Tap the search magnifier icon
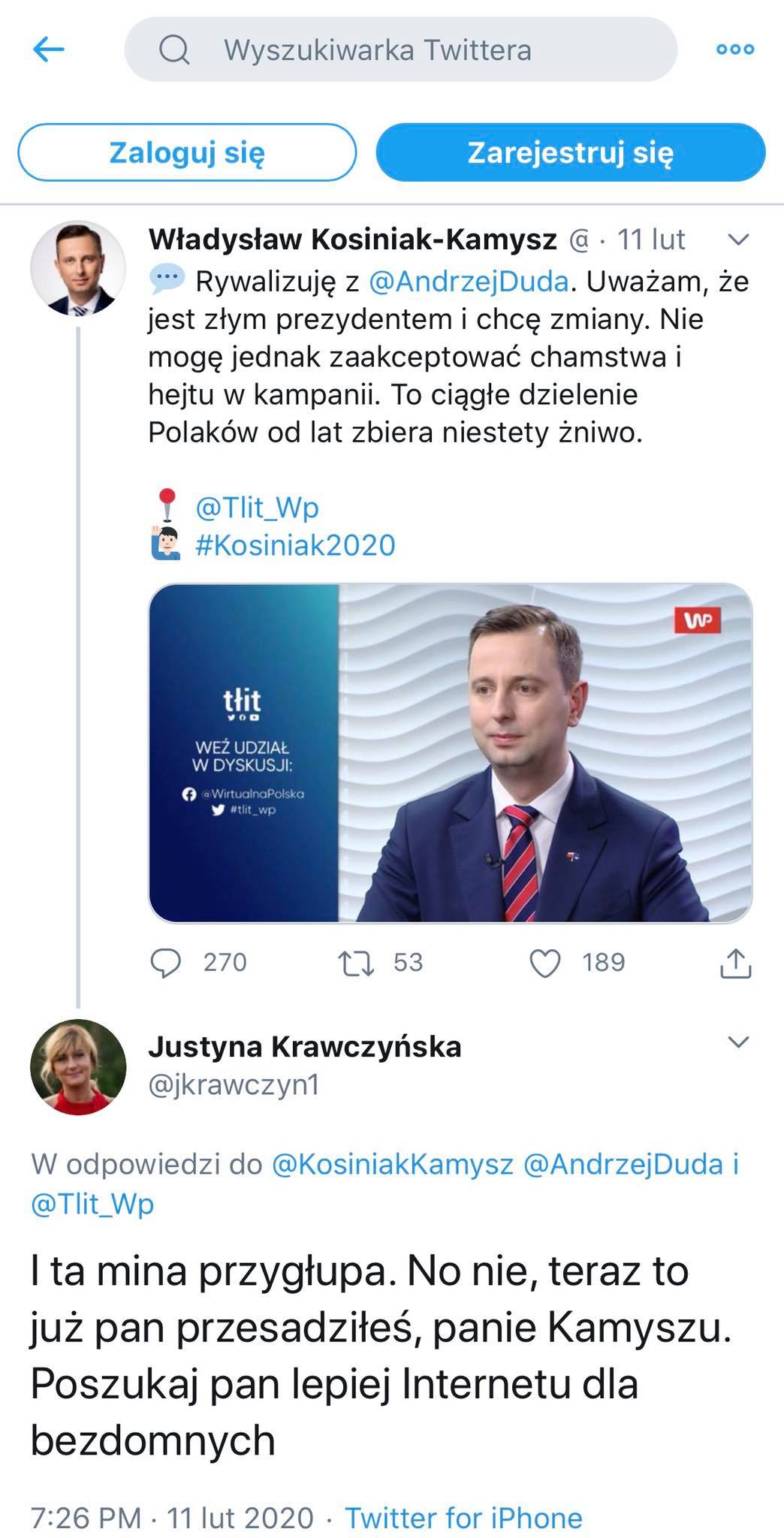Image resolution: width=784 pixels, height=1538 pixels. [x=174, y=50]
